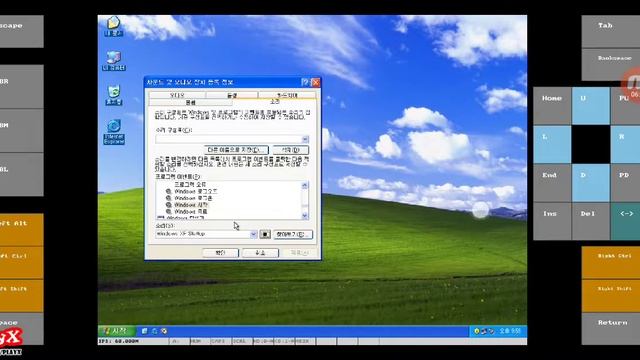Tap the Tab key on the overlay keyboard
The height and width of the screenshot is (360, 640).
tap(611, 31)
